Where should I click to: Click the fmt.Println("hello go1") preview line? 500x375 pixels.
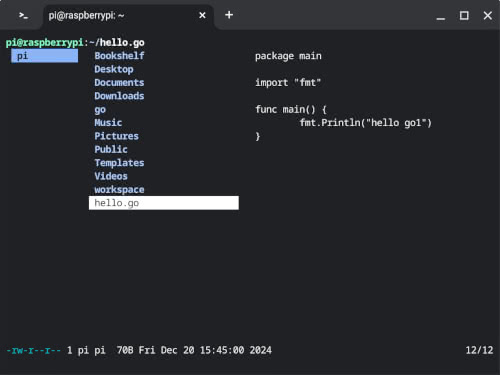366,123
